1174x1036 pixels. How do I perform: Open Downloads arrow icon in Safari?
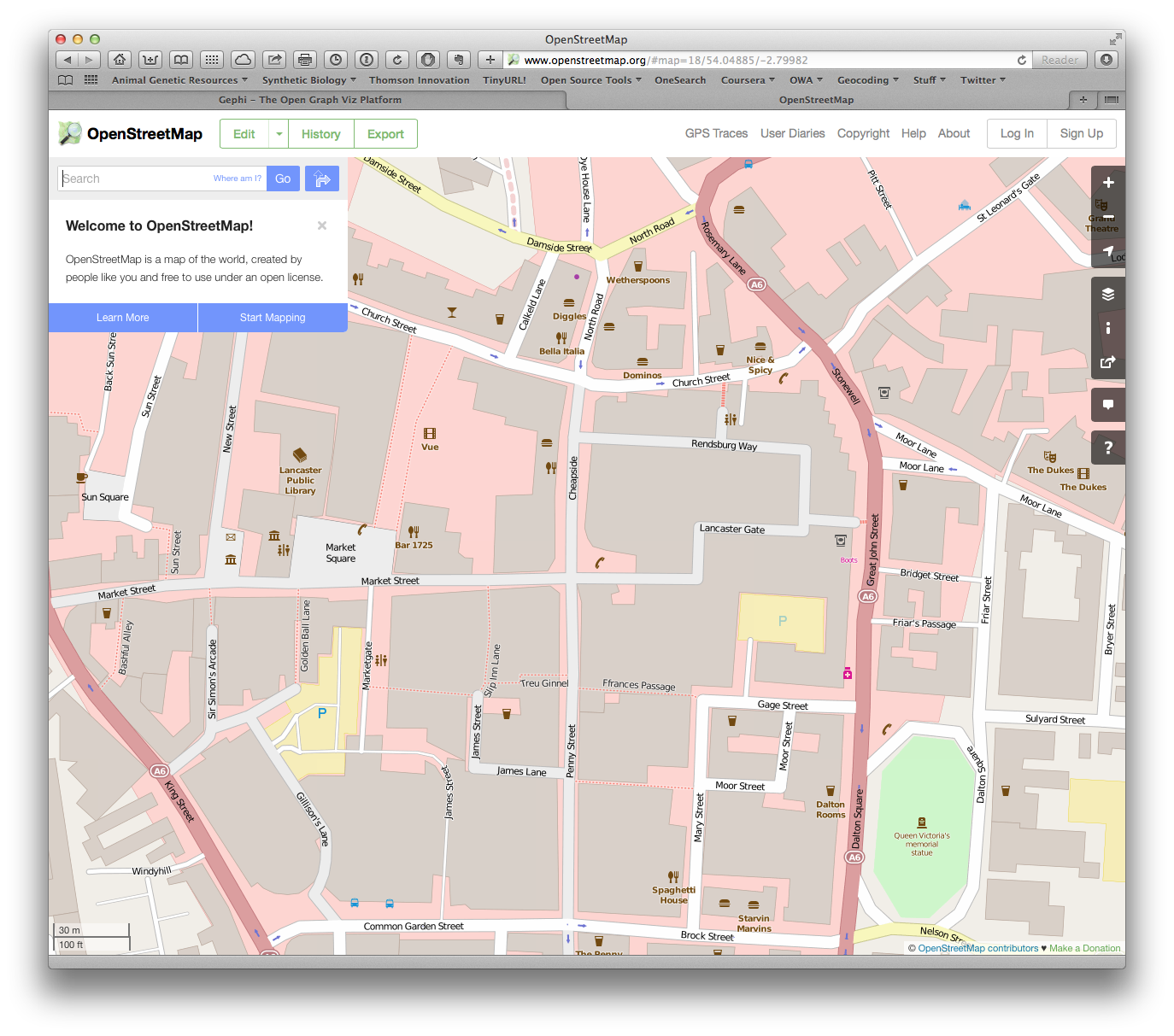pyautogui.click(x=1106, y=60)
